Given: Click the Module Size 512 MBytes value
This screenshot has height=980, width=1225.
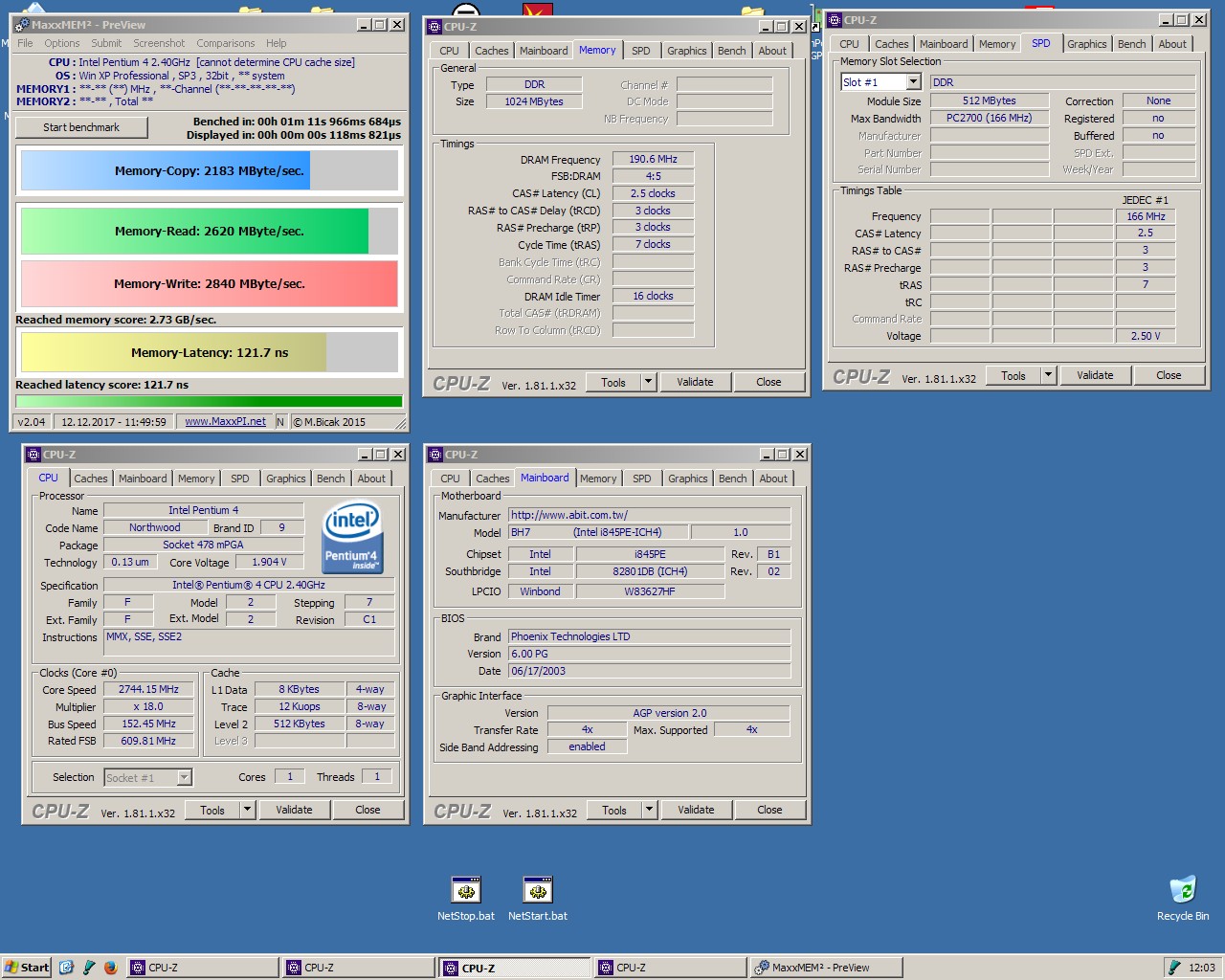Looking at the screenshot, I should [990, 100].
